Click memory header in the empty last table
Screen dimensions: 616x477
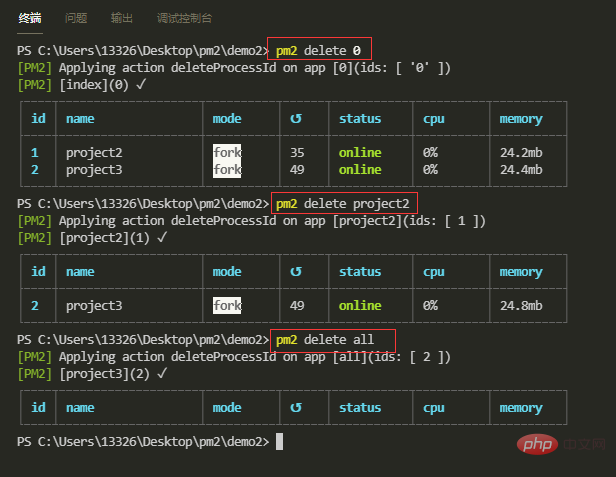(x=521, y=408)
